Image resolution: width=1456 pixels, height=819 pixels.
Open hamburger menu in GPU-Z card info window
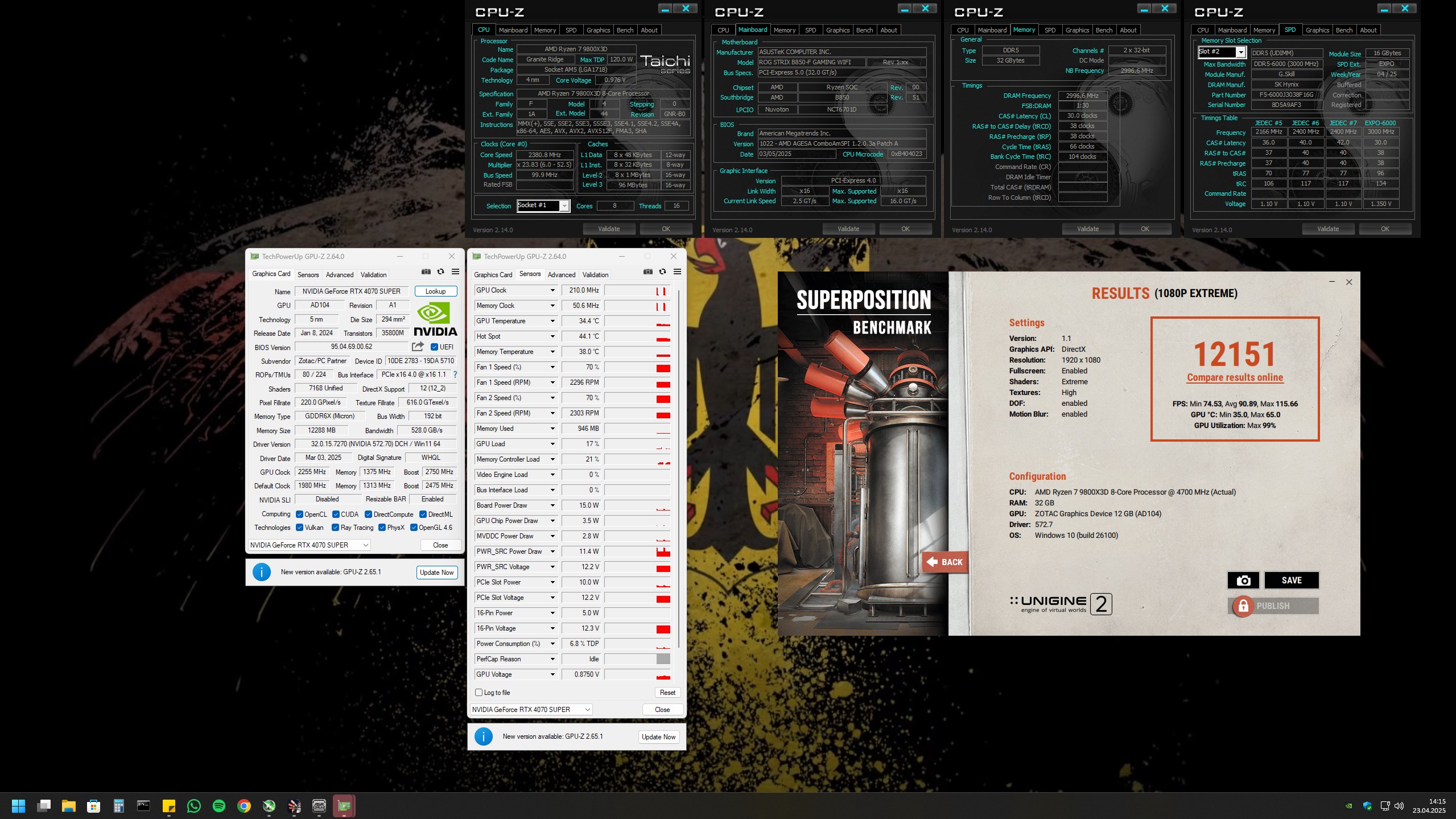(455, 272)
